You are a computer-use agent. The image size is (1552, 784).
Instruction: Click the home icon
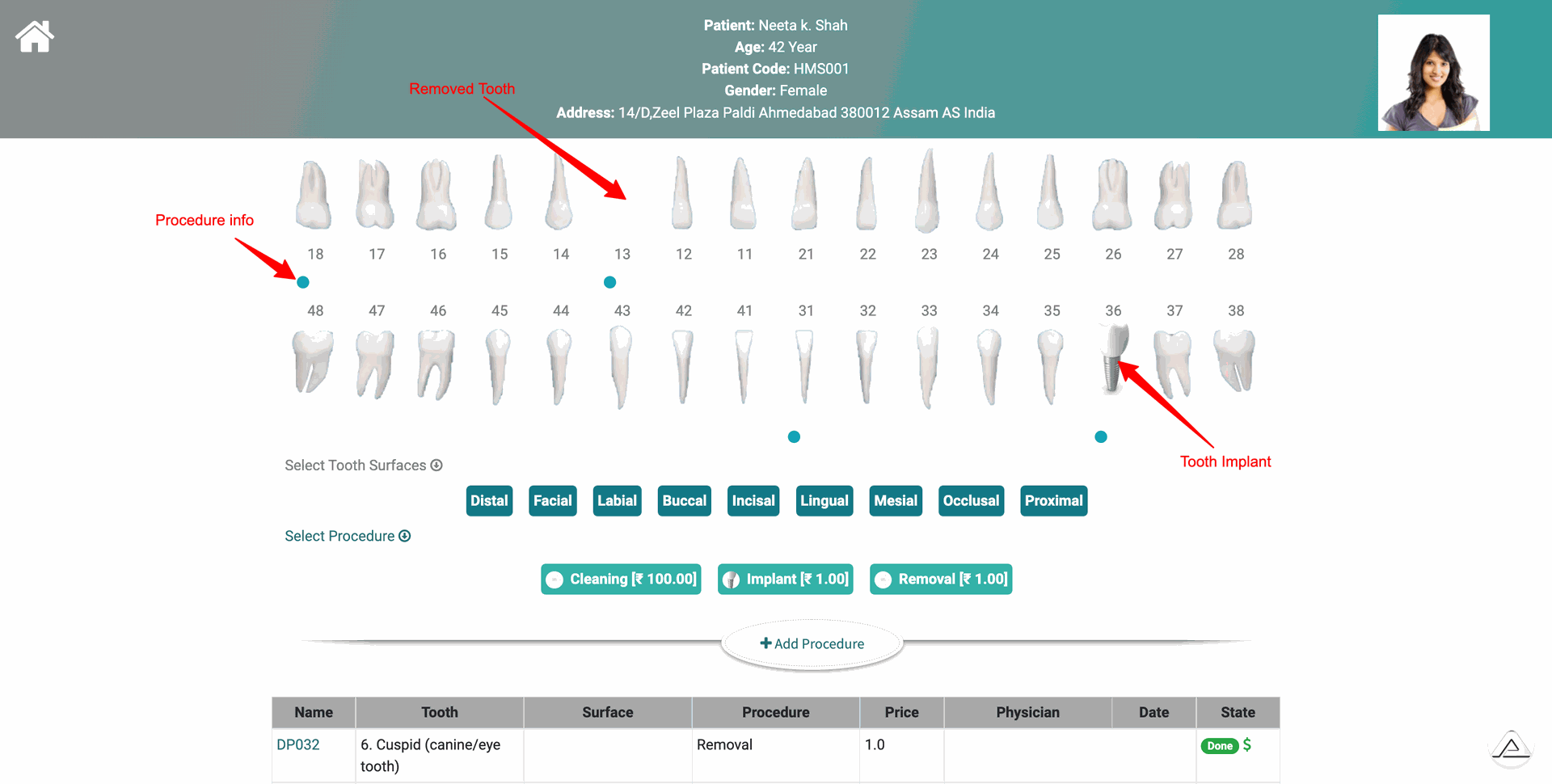point(35,37)
